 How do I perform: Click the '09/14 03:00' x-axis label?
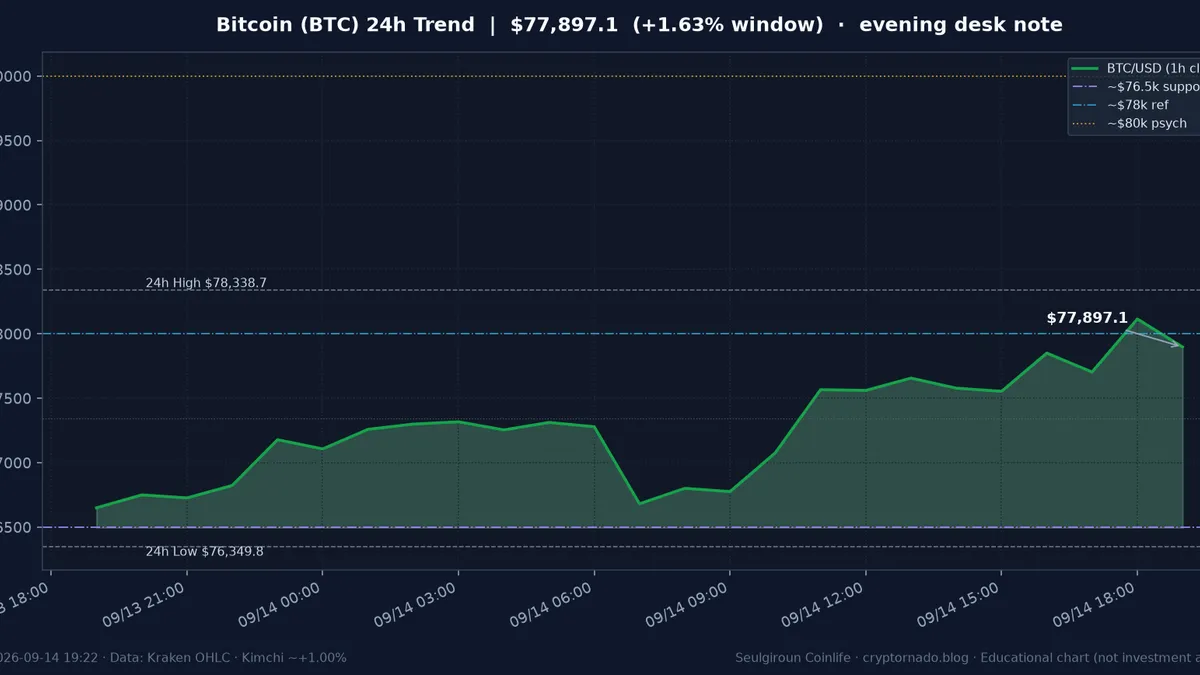[x=415, y=606]
